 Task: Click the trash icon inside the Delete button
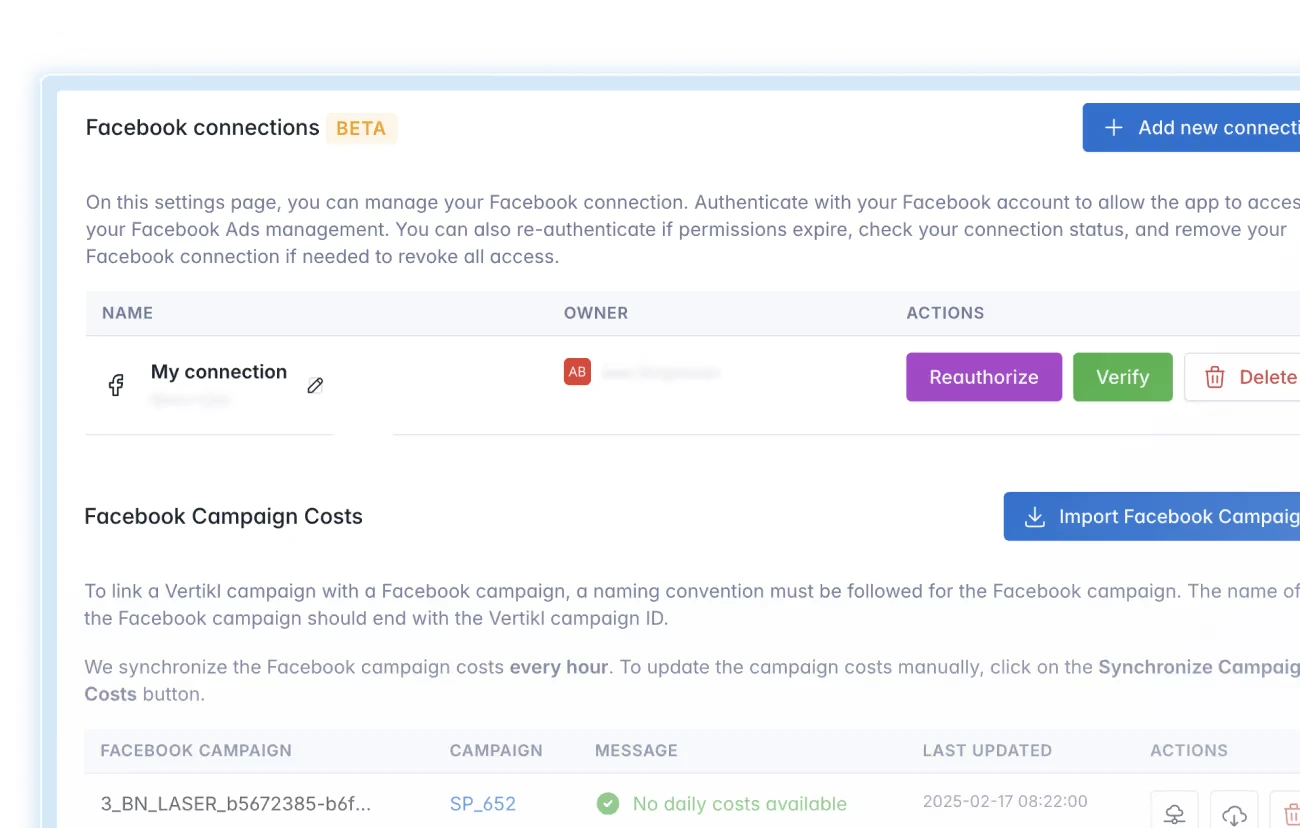pyautogui.click(x=1215, y=377)
